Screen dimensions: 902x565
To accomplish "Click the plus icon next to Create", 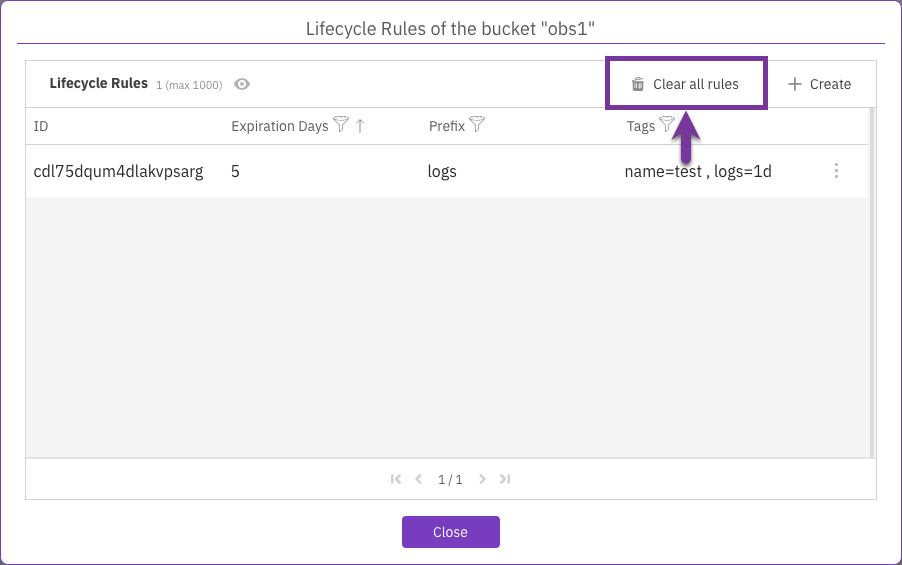I will click(x=795, y=84).
